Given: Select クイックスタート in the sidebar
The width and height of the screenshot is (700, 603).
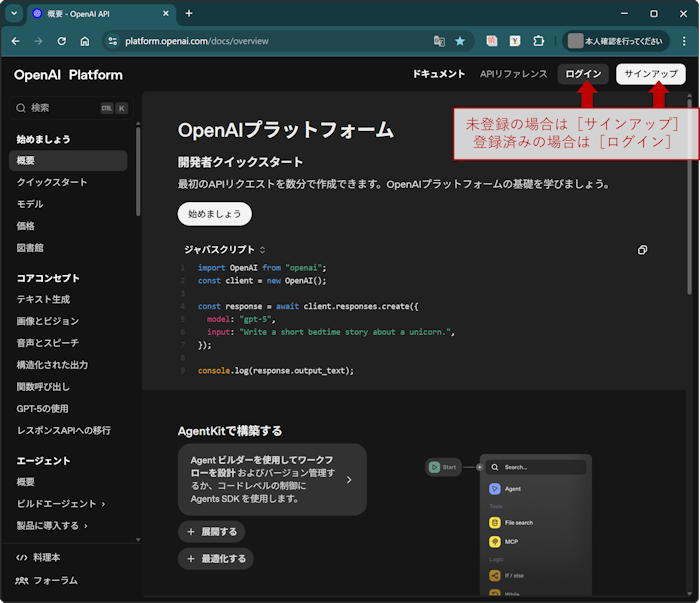Looking at the screenshot, I should pos(52,182).
